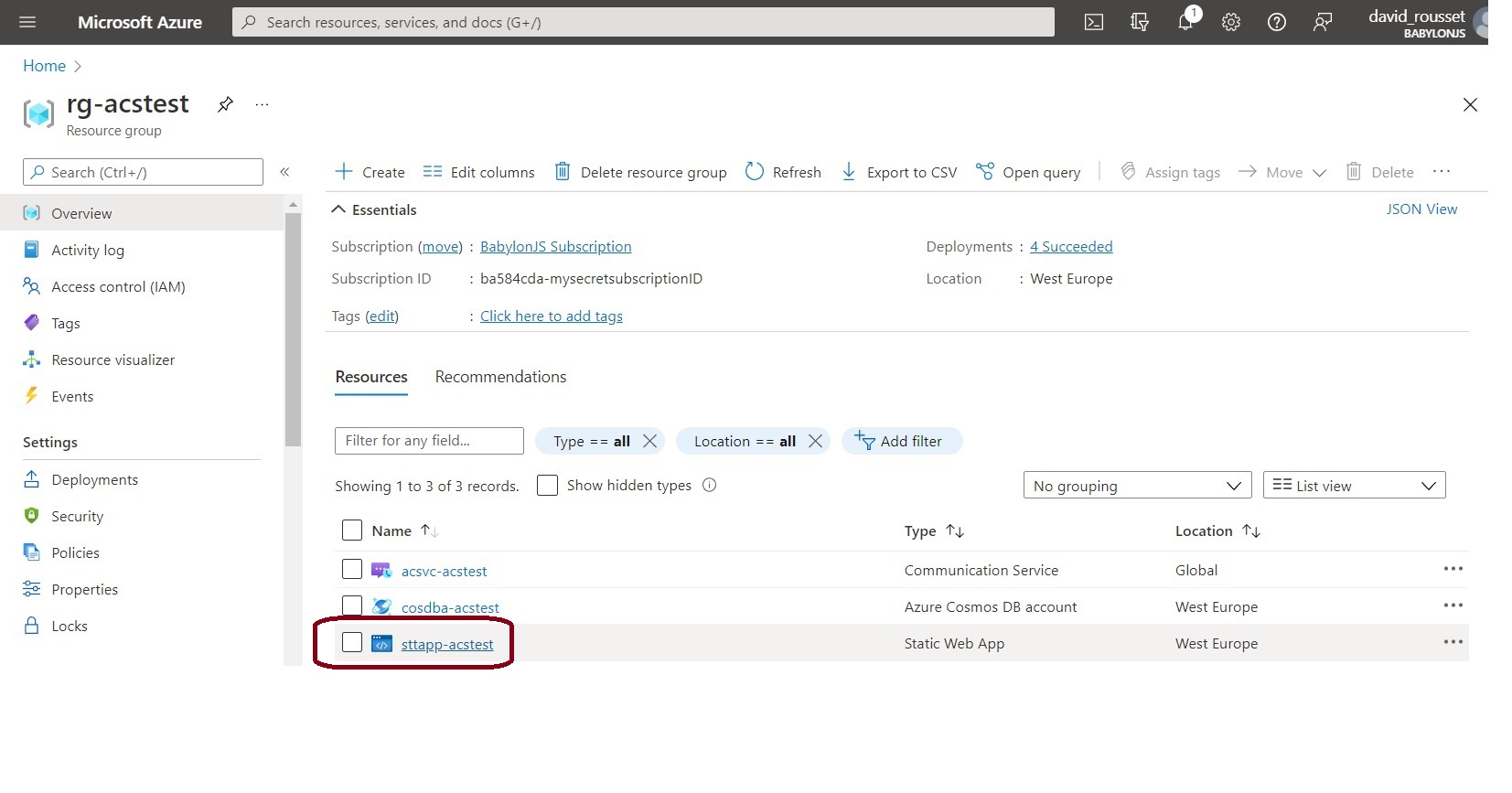Click here to add tags link
This screenshot has width=1512, height=793.
(x=552, y=316)
